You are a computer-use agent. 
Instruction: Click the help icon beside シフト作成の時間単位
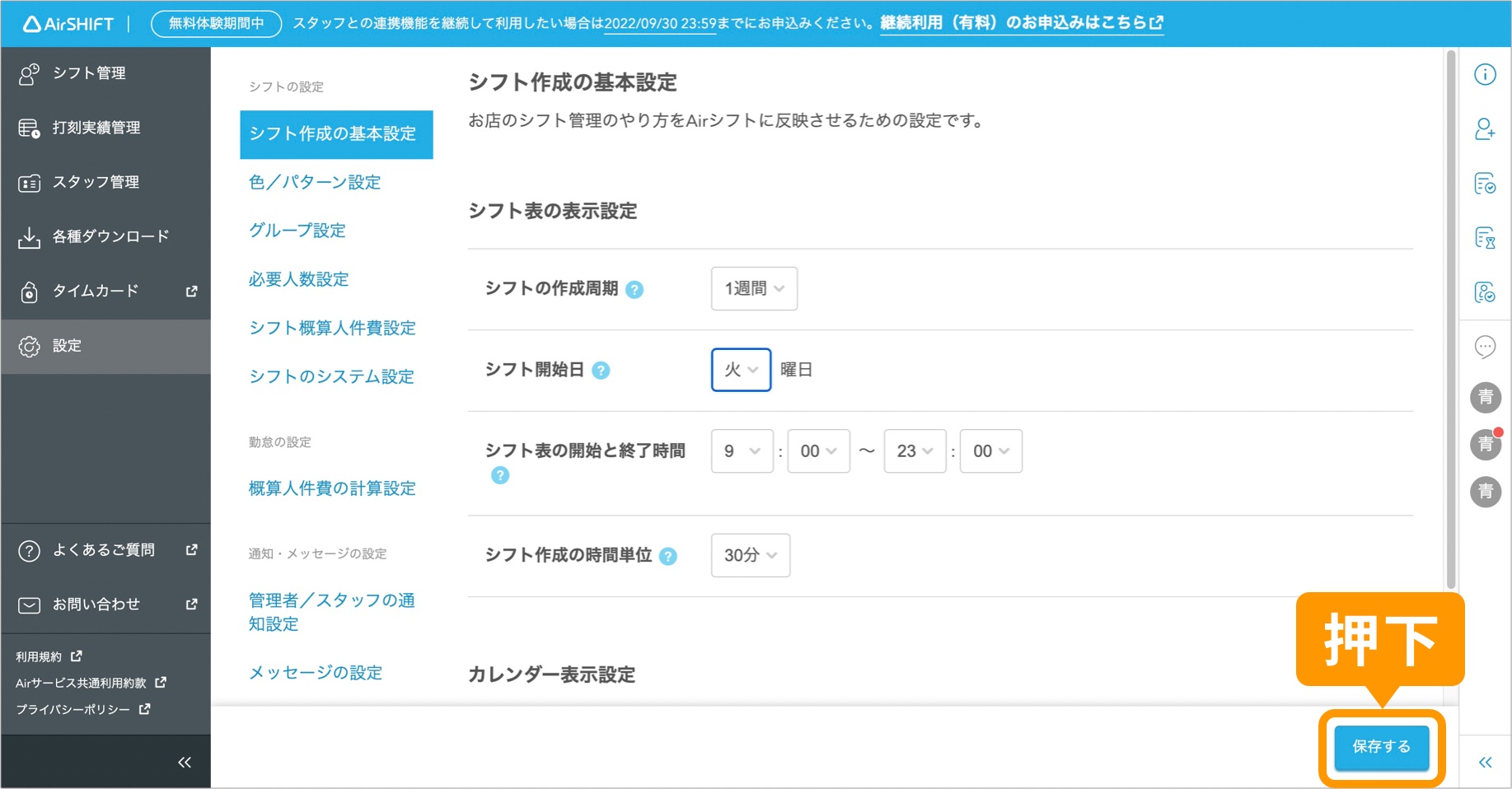[x=670, y=556]
